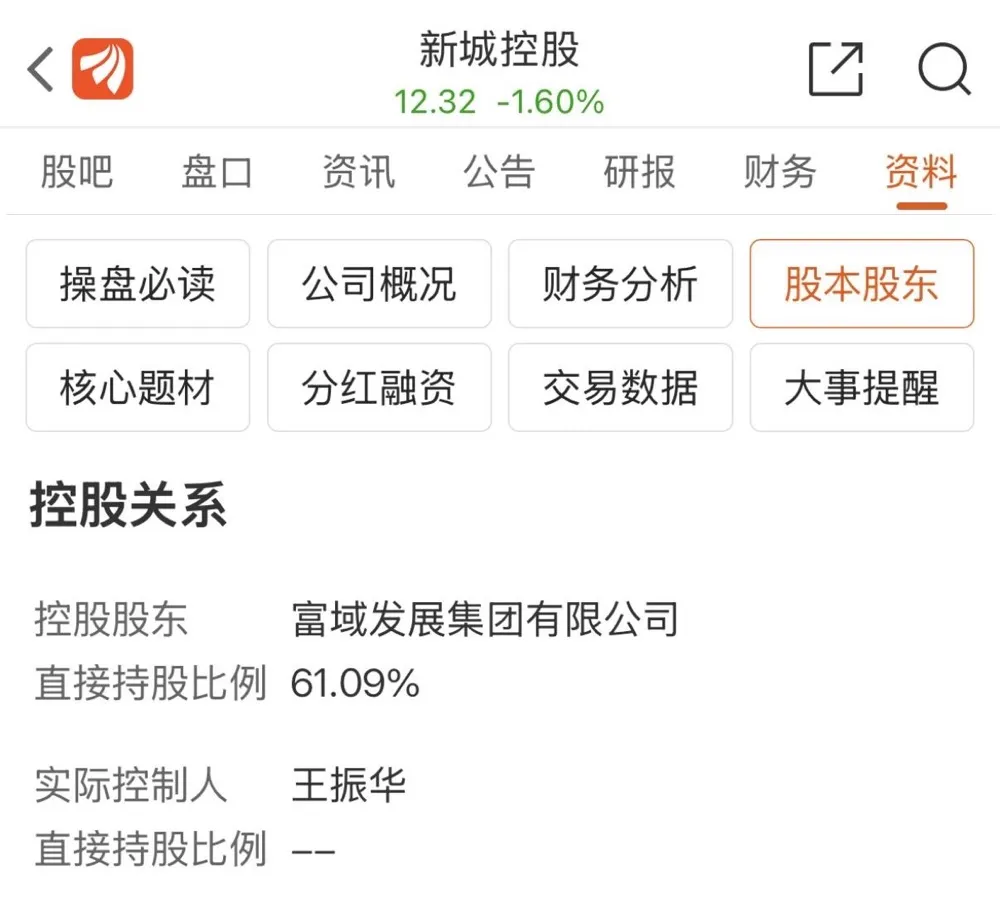Select the 资料 tab
1000x904 pixels.
pos(921,172)
